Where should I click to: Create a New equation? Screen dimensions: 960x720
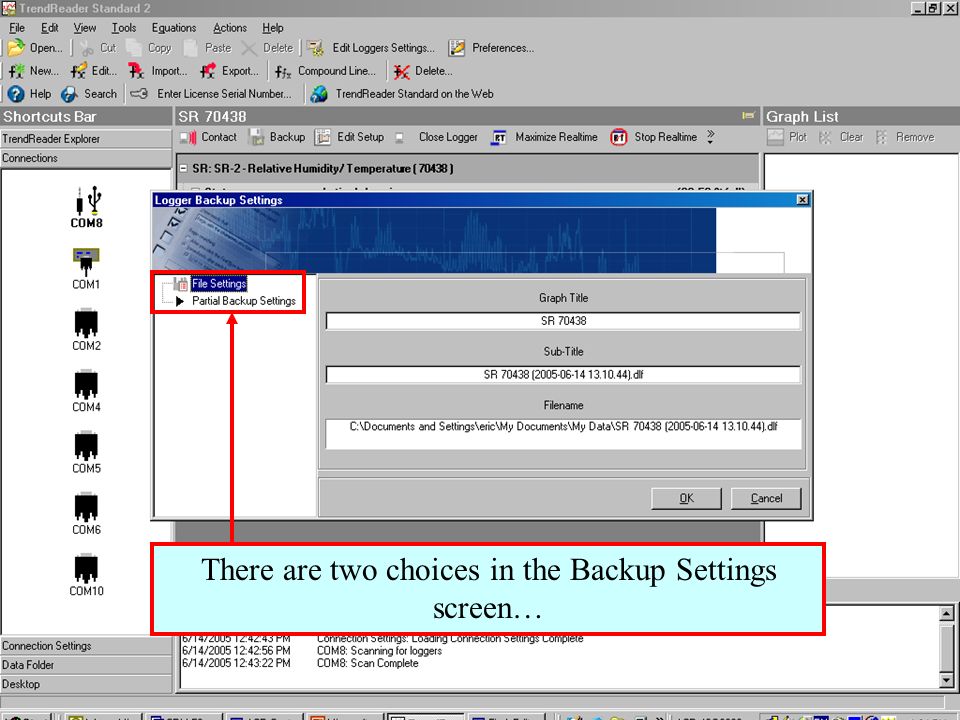pyautogui.click(x=34, y=71)
